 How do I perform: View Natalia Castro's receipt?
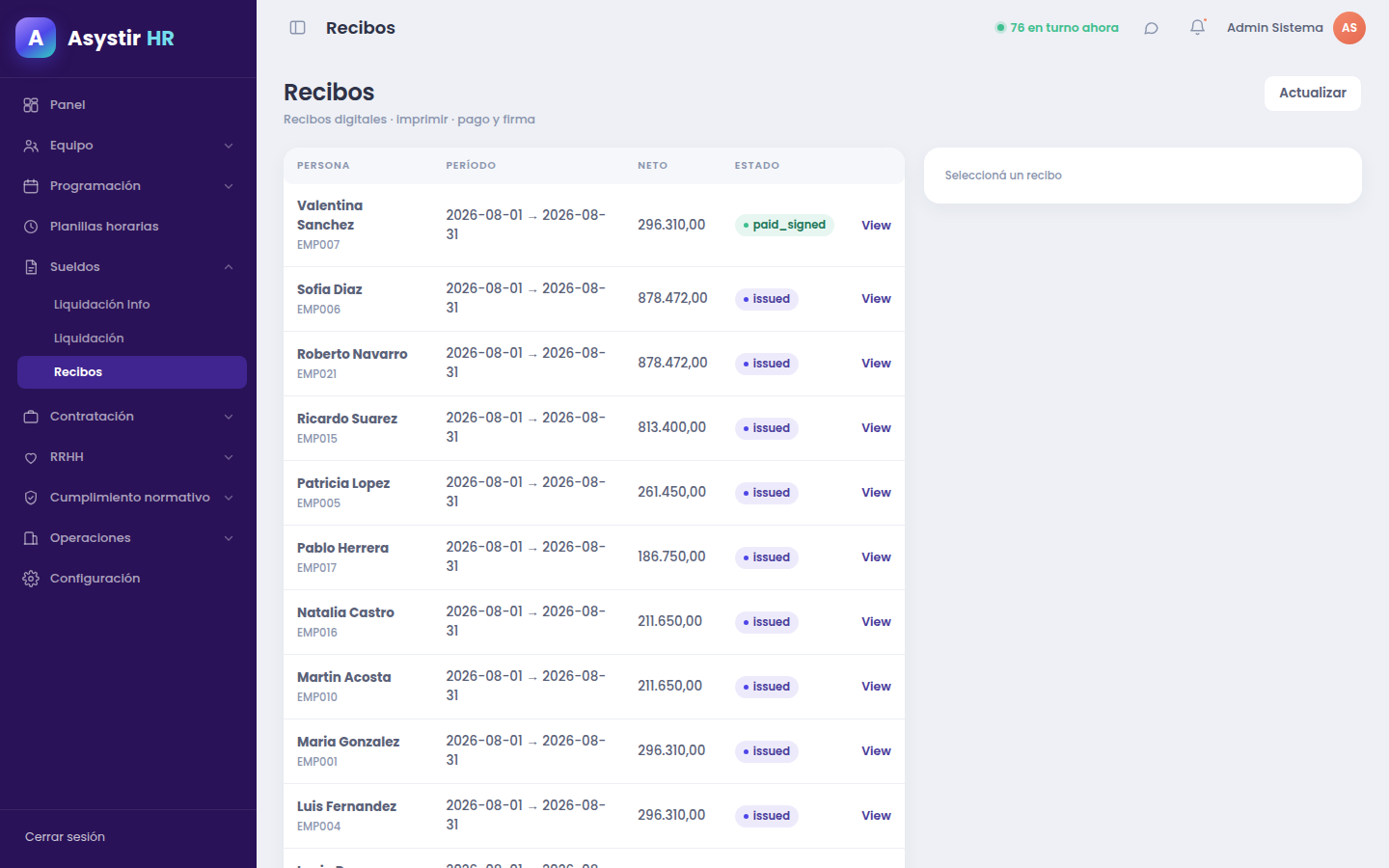(x=876, y=622)
